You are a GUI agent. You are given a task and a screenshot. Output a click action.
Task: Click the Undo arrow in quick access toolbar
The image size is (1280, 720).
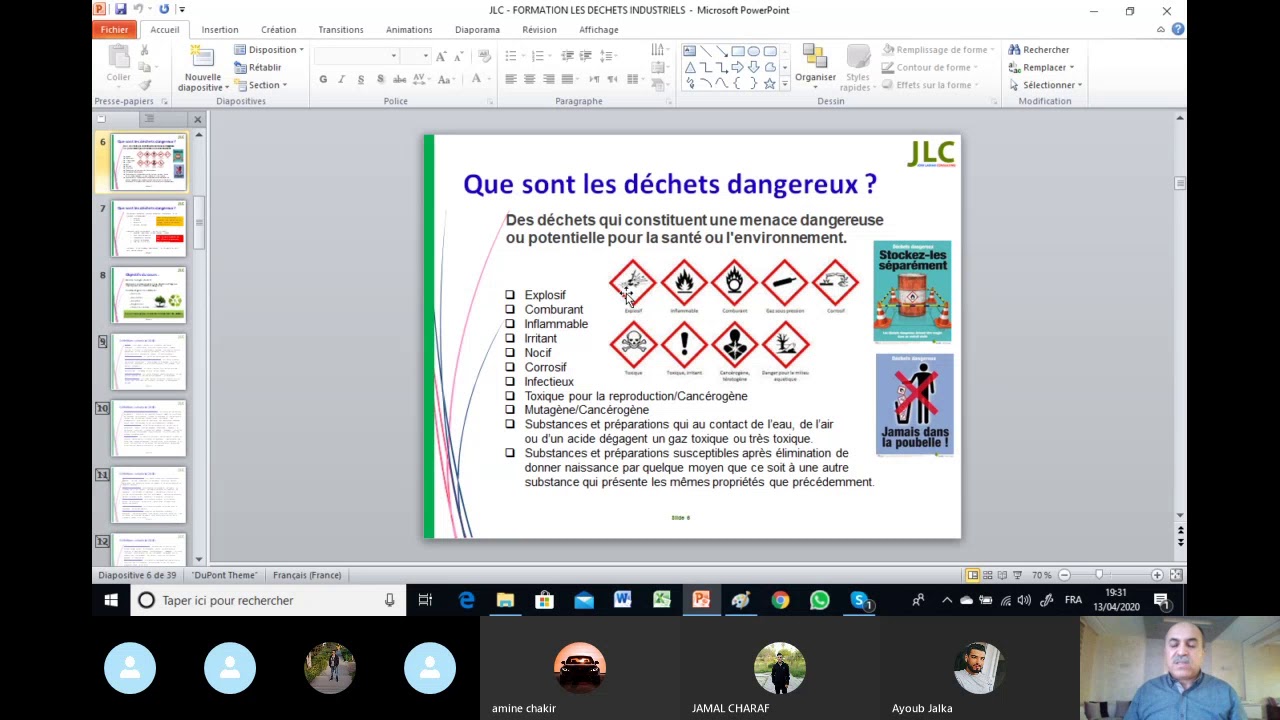tap(138, 10)
